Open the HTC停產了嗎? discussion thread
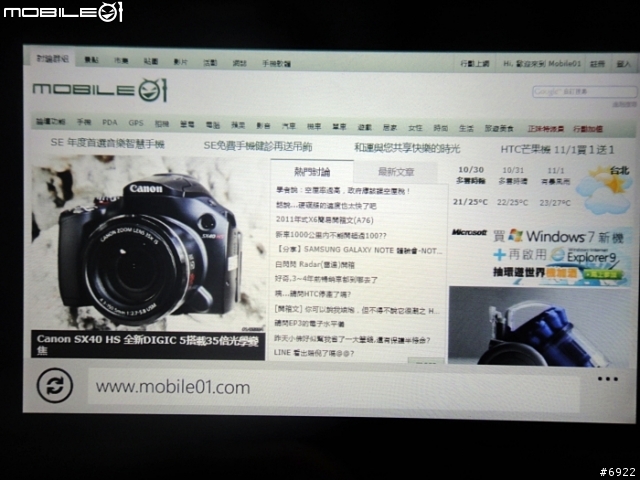 click(313, 294)
